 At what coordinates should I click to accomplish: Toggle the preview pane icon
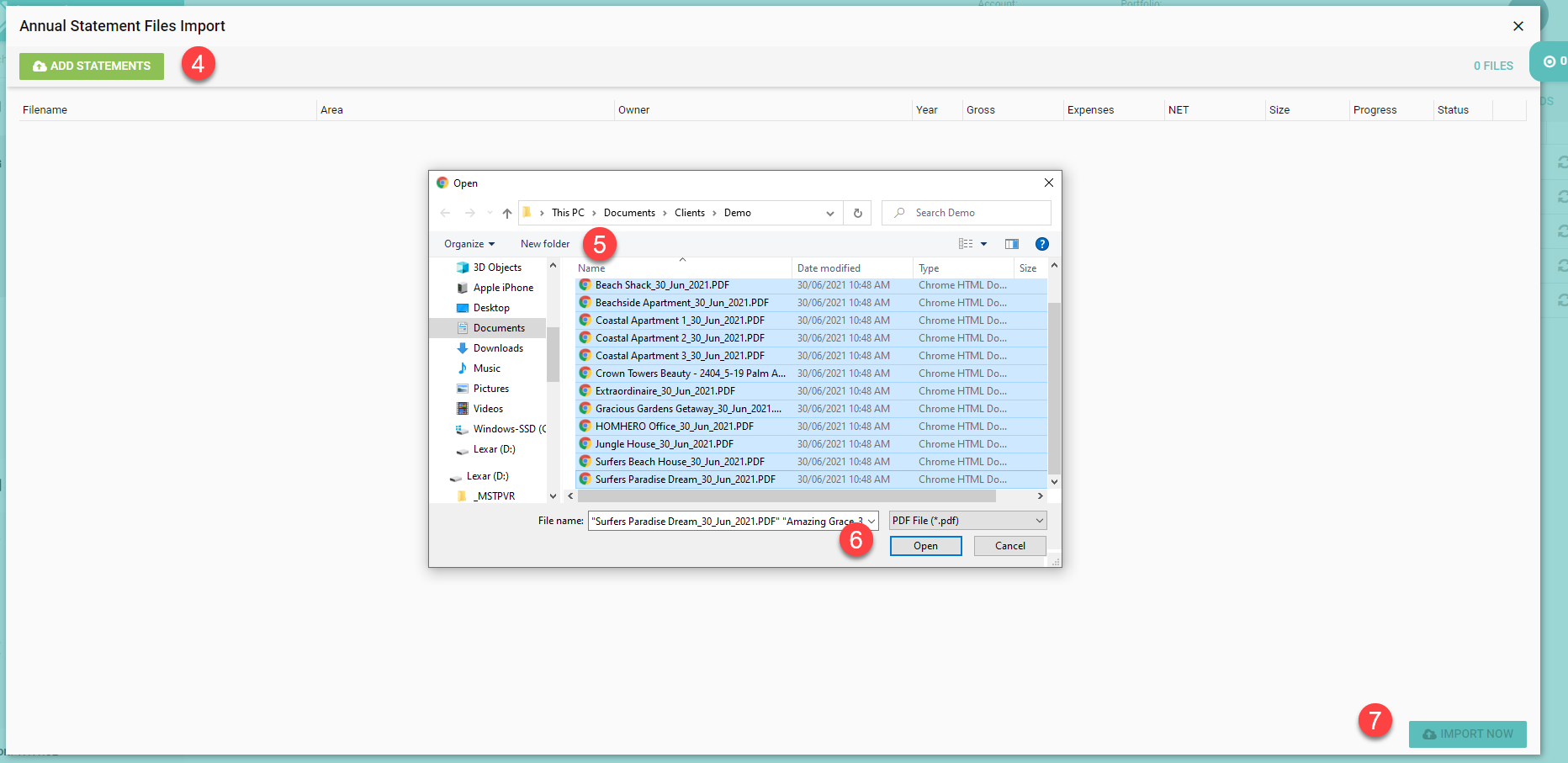tap(1011, 244)
